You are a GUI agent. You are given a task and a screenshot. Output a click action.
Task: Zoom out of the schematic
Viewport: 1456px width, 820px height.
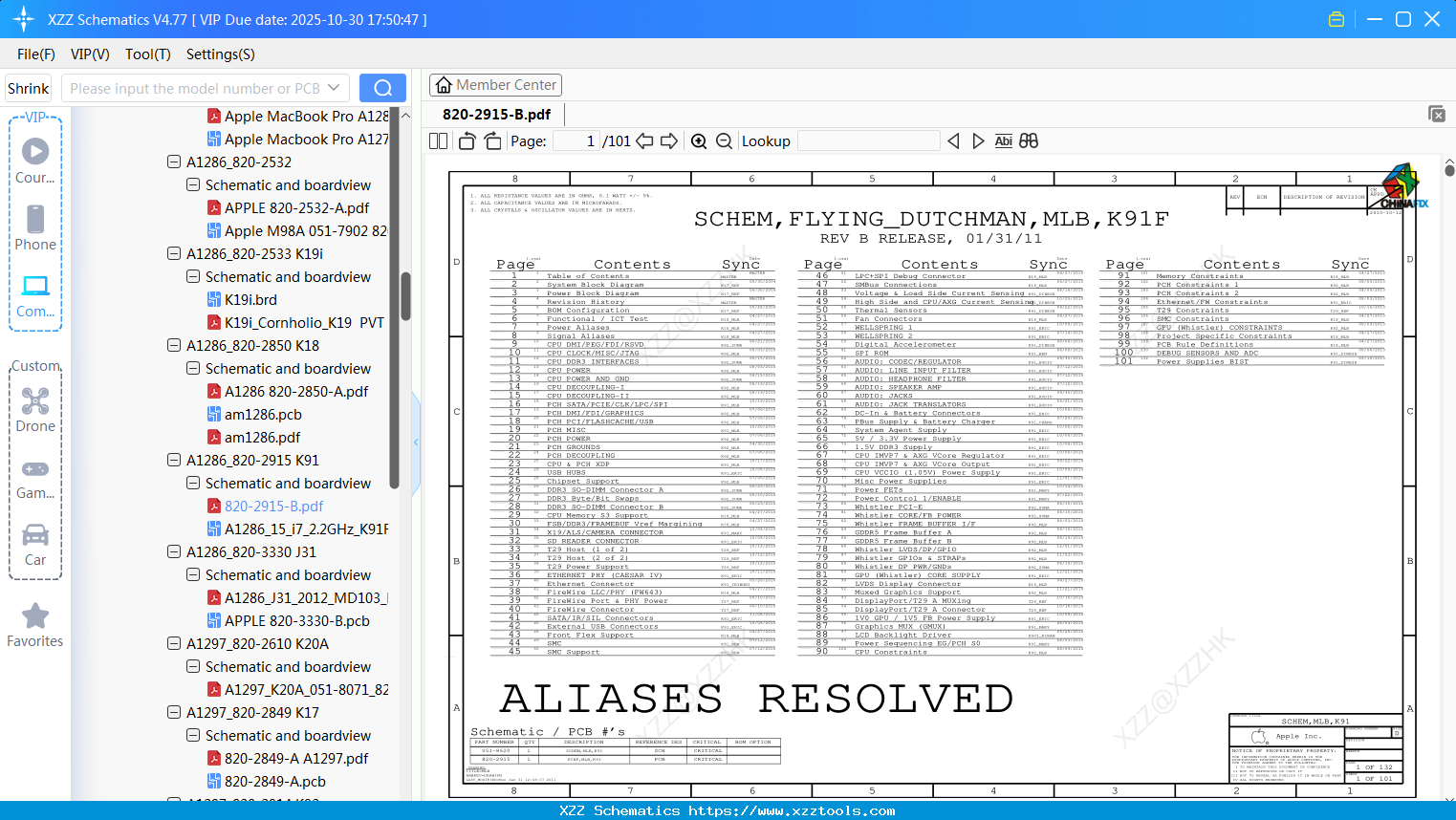(x=724, y=140)
